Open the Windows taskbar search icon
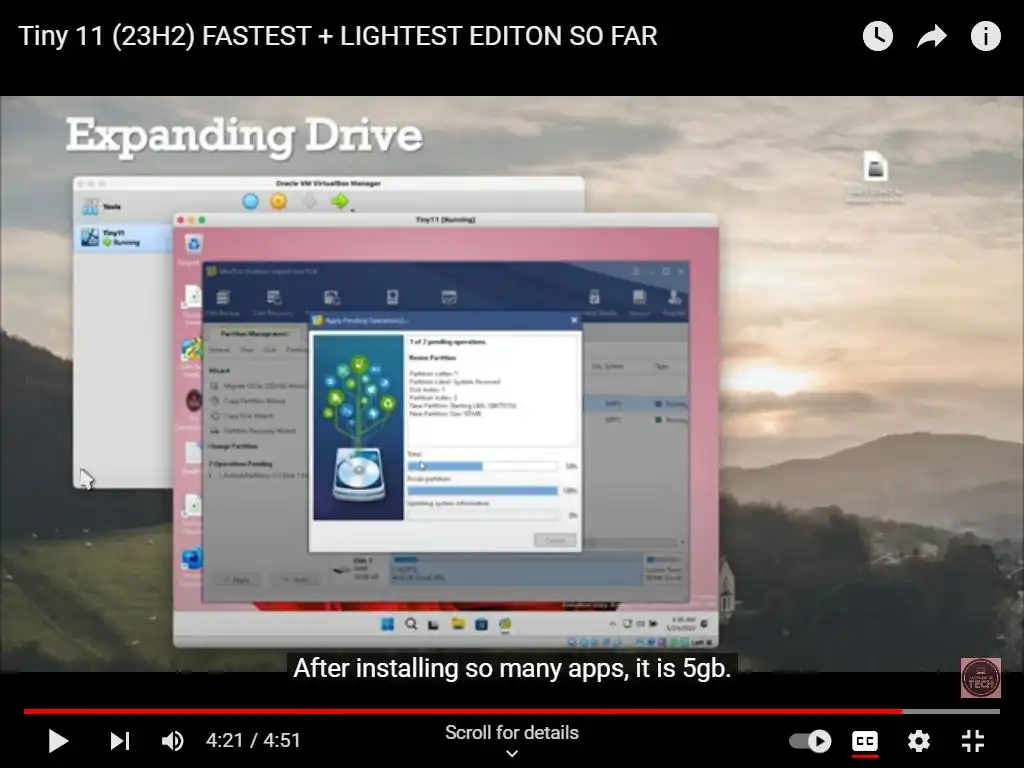1024x768 pixels. (411, 624)
